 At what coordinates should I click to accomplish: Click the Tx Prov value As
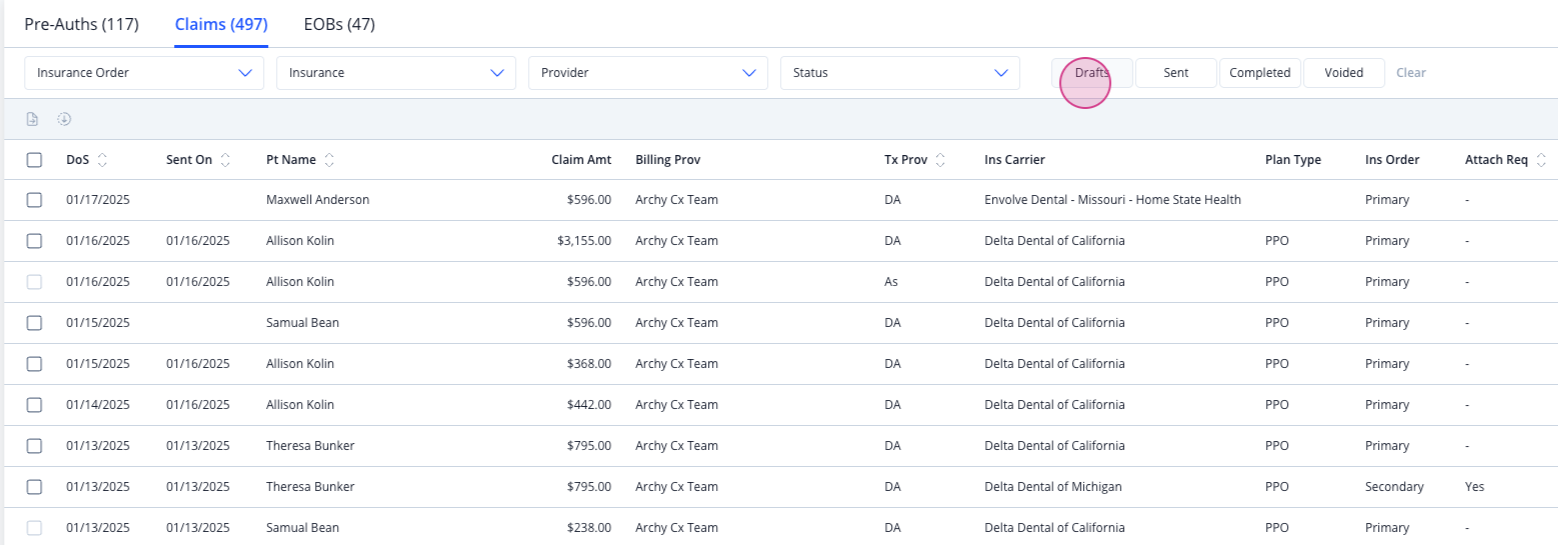[891, 282]
